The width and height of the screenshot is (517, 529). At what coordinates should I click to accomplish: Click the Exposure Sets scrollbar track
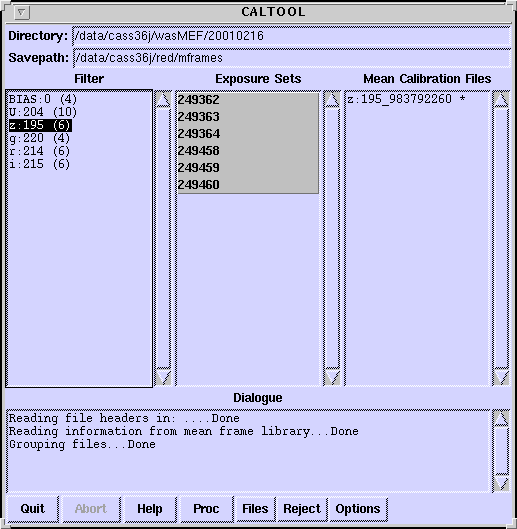pos(332,239)
